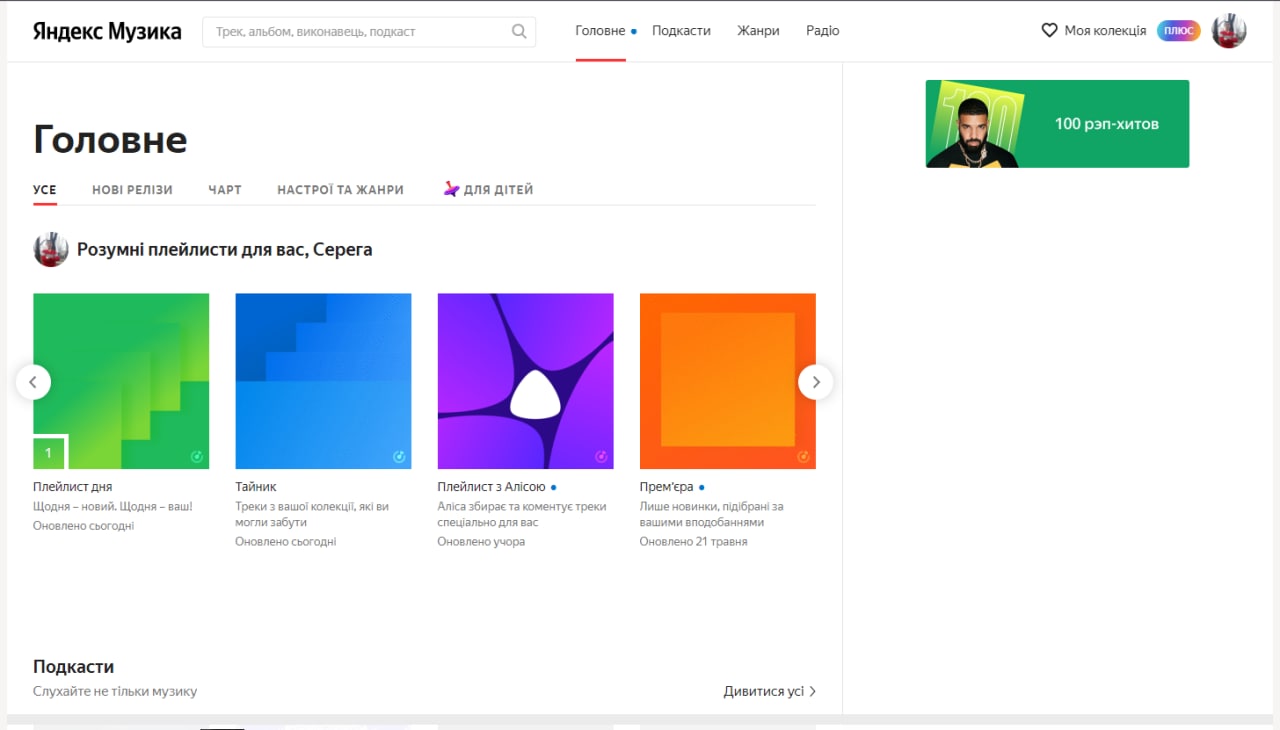1280x730 pixels.
Task: Open the green Плейлист дня cover
Action: coord(121,381)
